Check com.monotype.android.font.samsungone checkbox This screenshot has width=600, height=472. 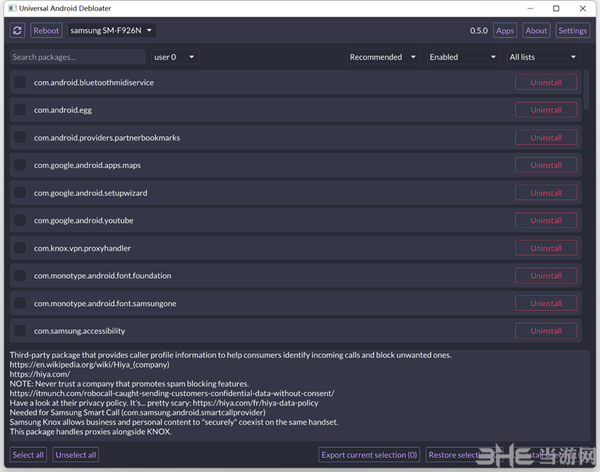[x=20, y=303]
